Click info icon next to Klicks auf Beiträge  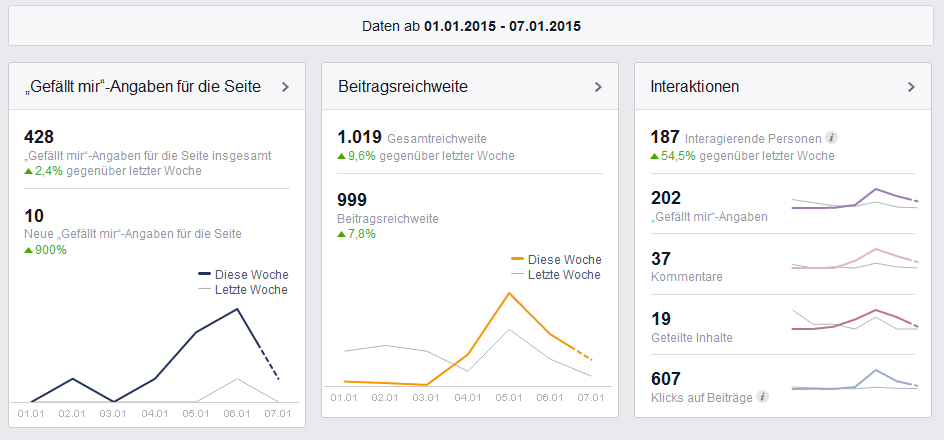762,397
